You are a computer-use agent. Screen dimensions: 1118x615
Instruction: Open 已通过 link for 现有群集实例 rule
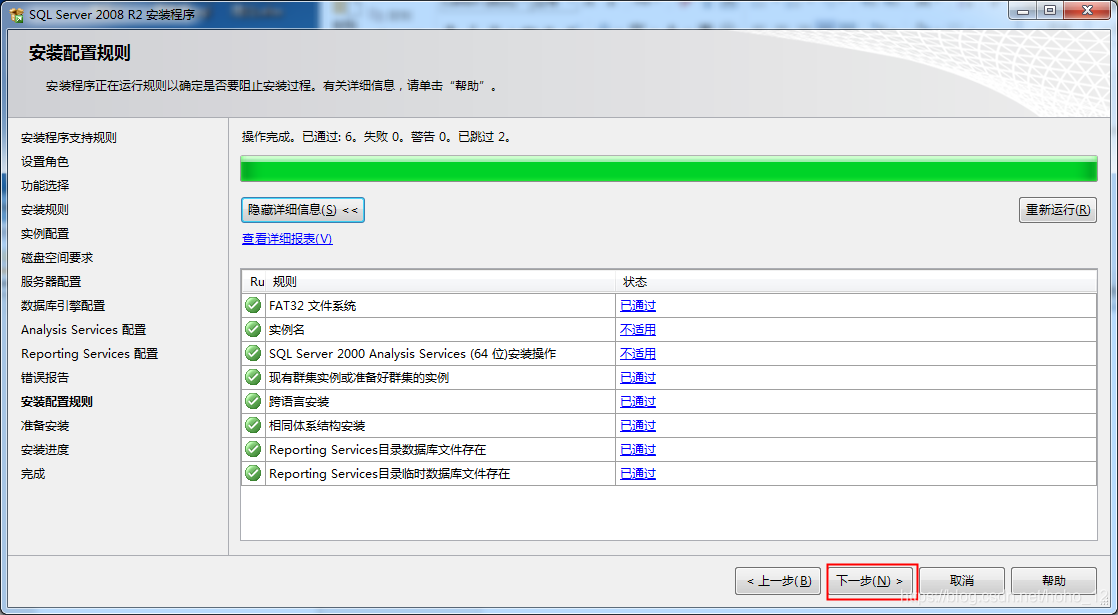click(x=638, y=377)
